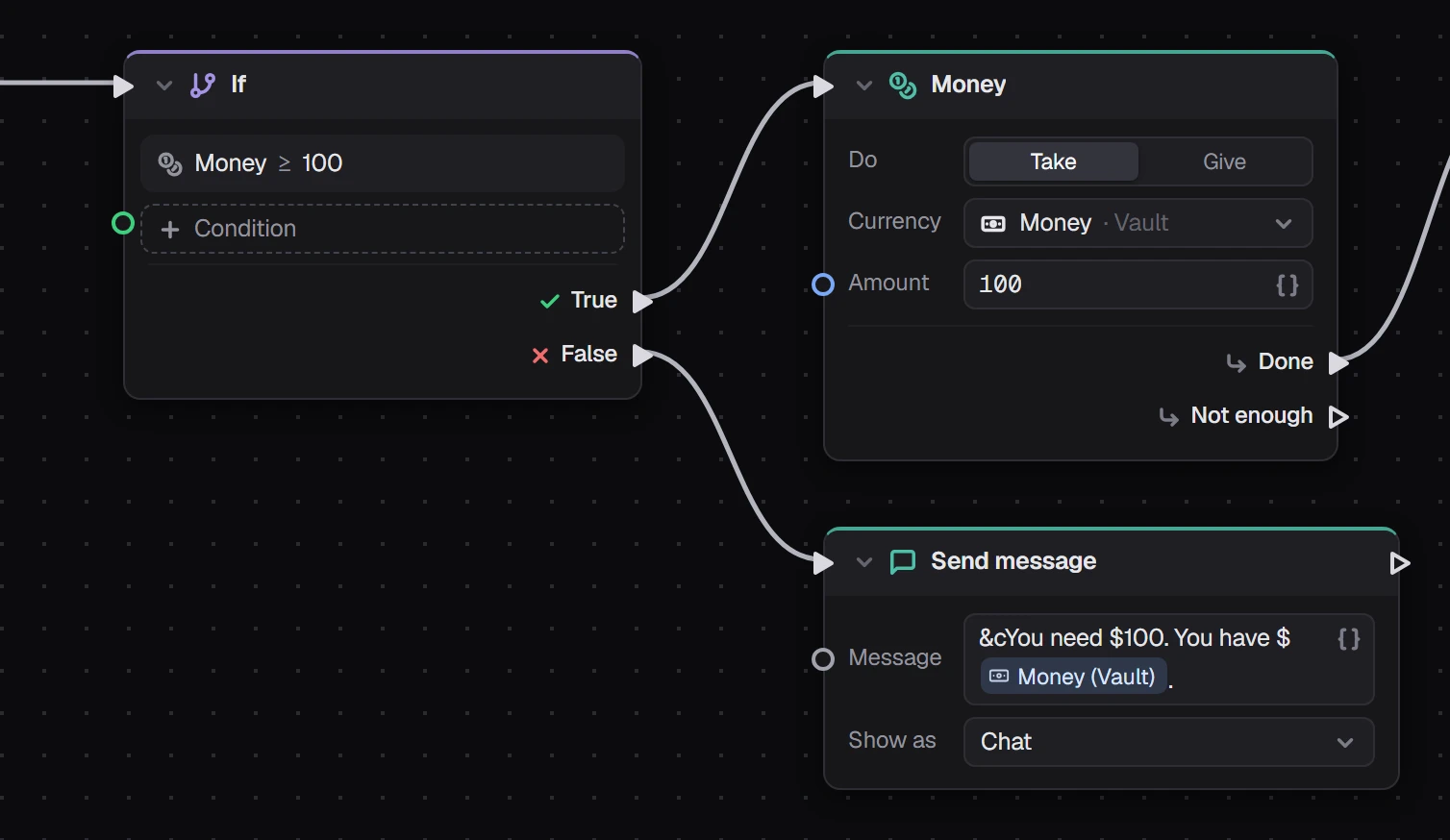1450x840 pixels.
Task: Click the Money node coins icon
Action: [903, 86]
